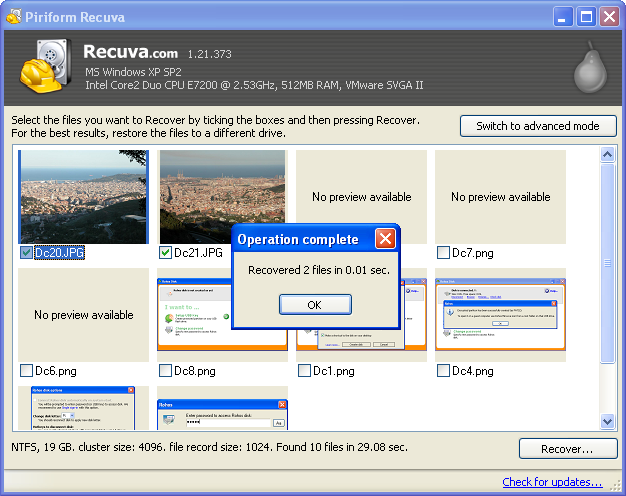Click the Recuva title bar icon
The height and width of the screenshot is (496, 626).
(x=14, y=17)
